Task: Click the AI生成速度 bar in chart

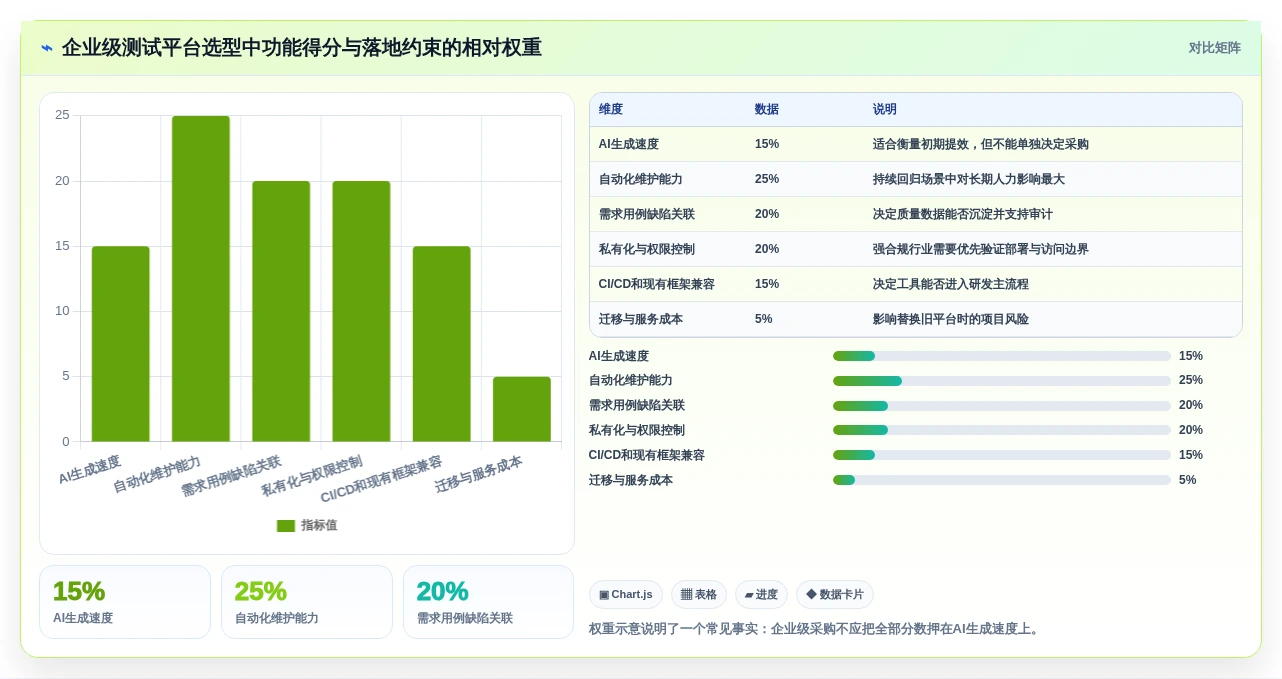Action: pos(120,344)
